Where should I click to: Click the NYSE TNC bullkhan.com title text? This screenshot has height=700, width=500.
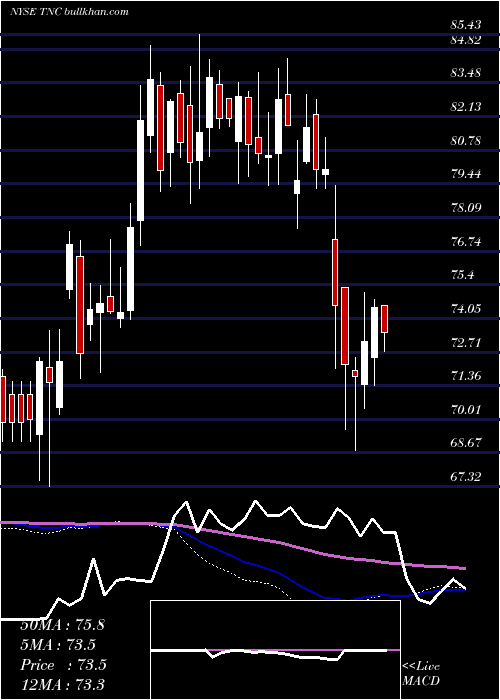pos(69,12)
